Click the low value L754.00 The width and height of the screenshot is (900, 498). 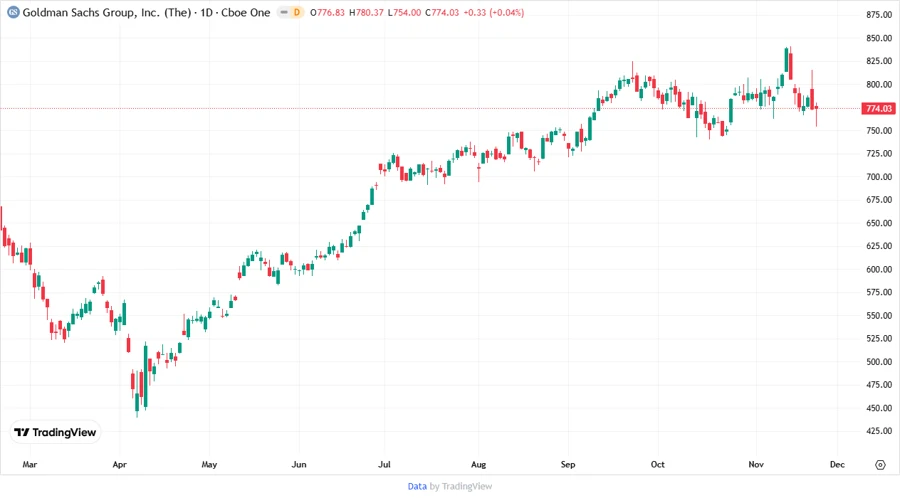[404, 12]
